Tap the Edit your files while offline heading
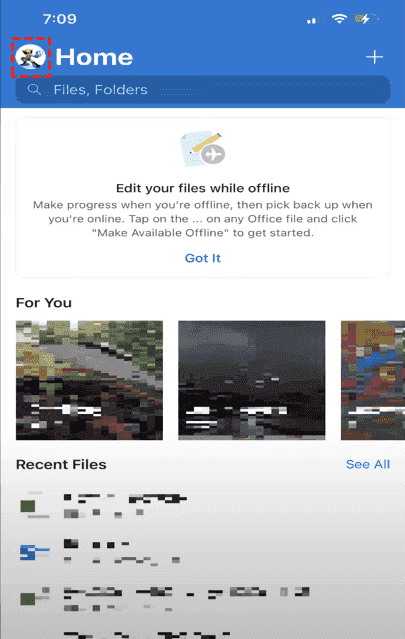 [x=202, y=188]
